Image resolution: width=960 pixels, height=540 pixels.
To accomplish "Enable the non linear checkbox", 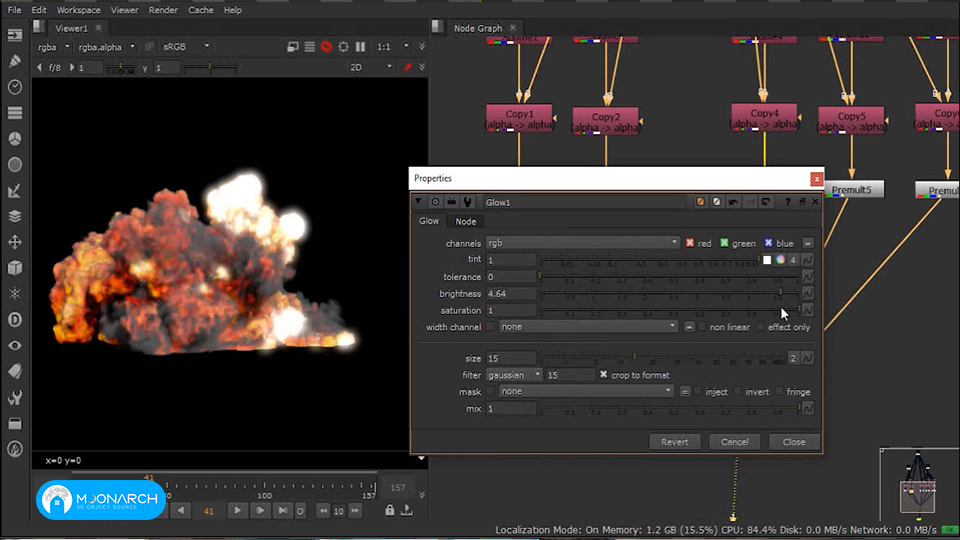I will [702, 327].
